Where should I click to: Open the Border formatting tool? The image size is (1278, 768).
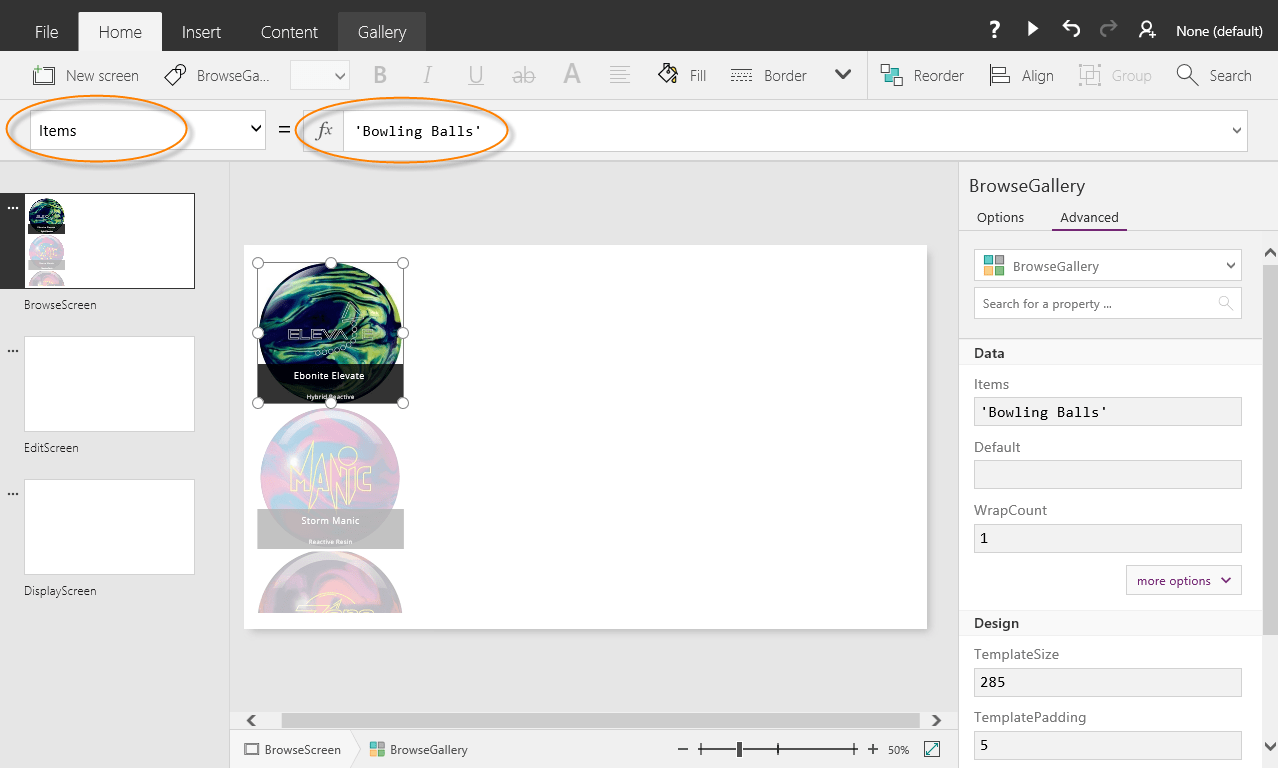(x=768, y=75)
